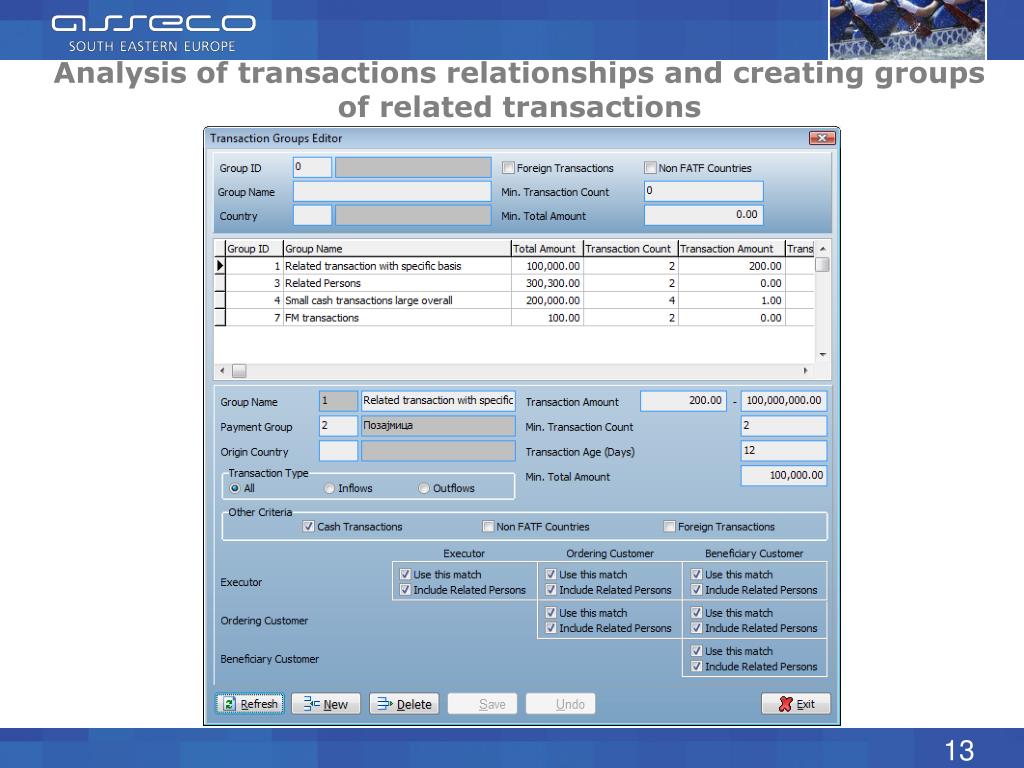Select row Related transaction with specific basis

pos(514,266)
